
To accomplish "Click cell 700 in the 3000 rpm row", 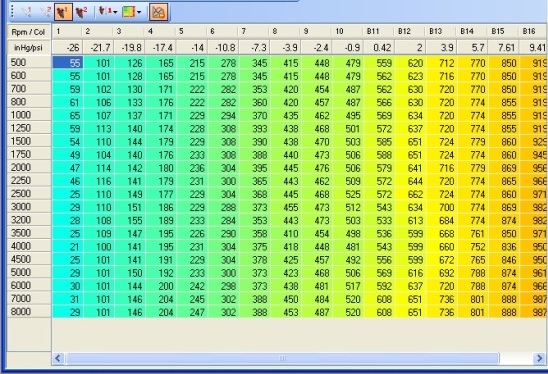I will pos(441,207).
